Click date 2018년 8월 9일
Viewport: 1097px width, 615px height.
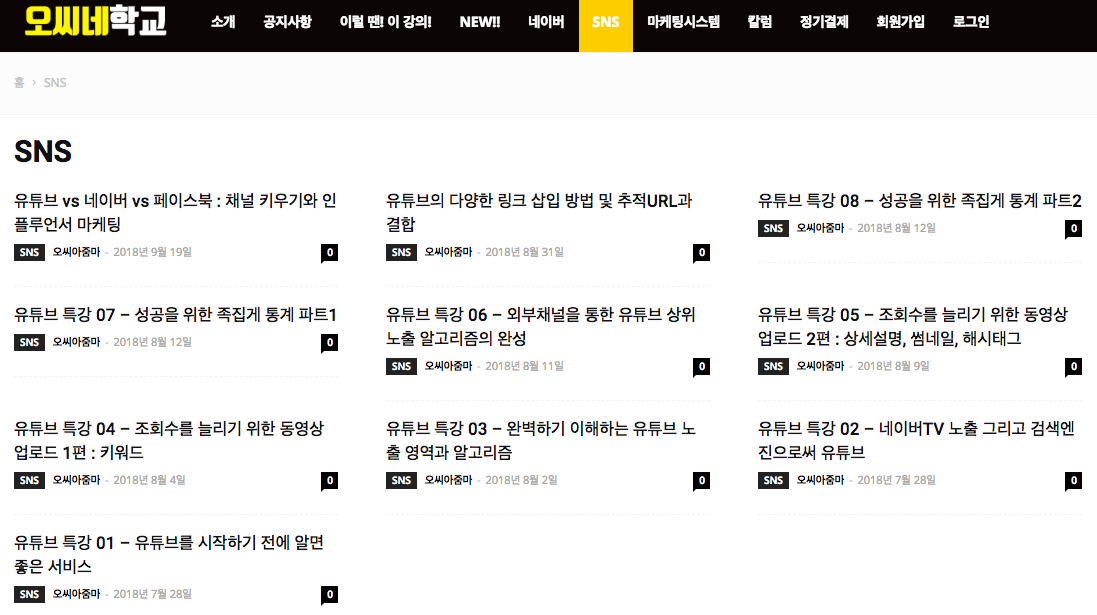893,366
